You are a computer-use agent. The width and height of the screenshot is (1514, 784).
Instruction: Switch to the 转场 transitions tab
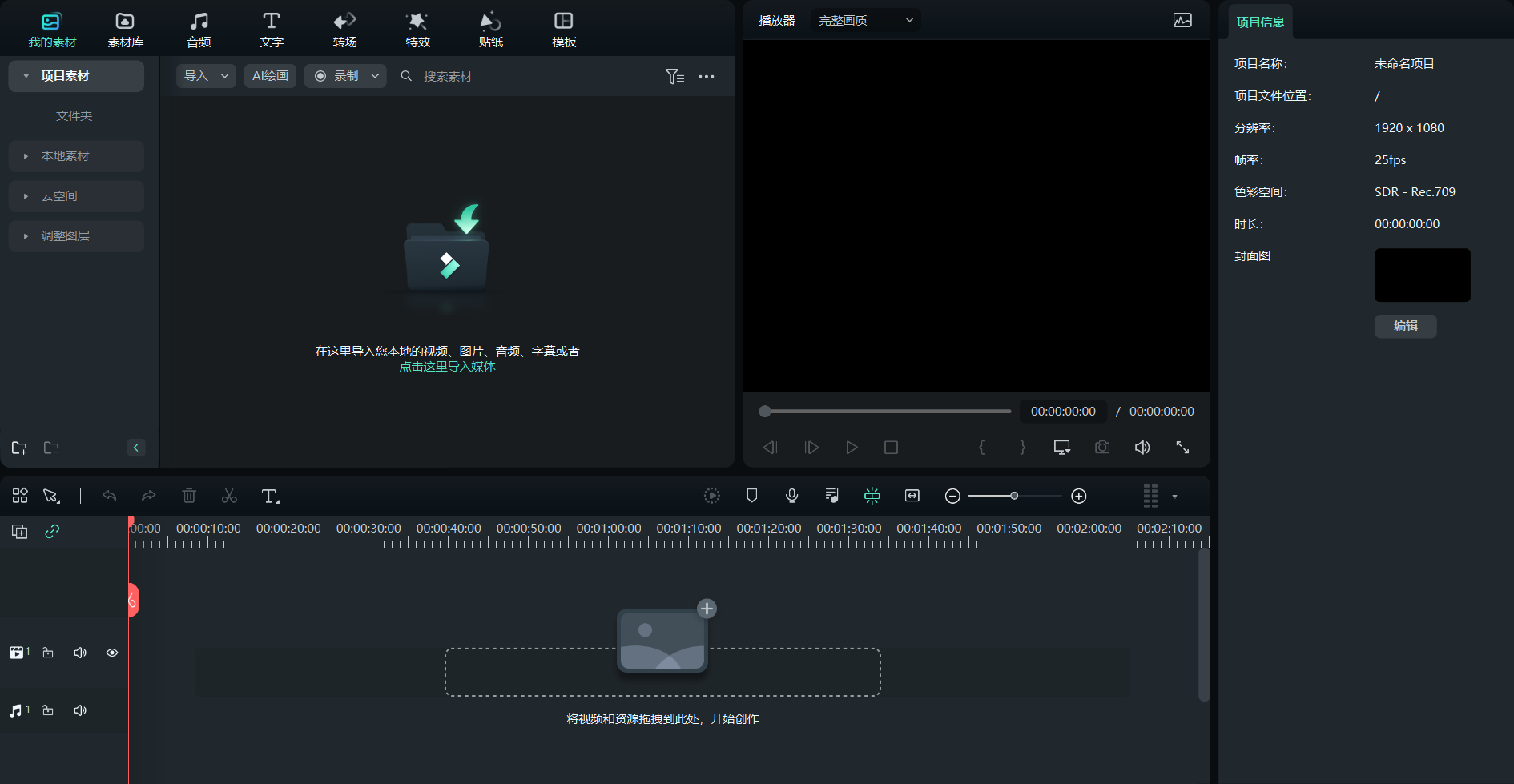[344, 30]
